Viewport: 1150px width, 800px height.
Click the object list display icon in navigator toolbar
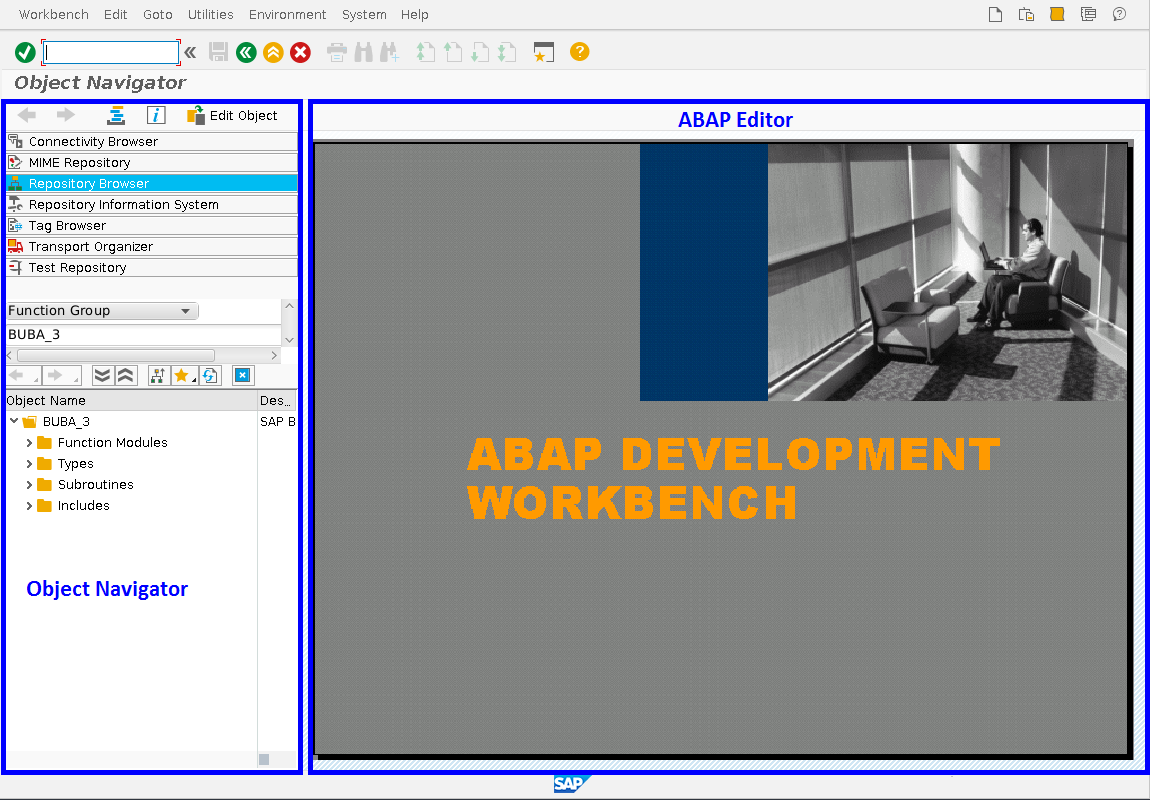tap(116, 115)
